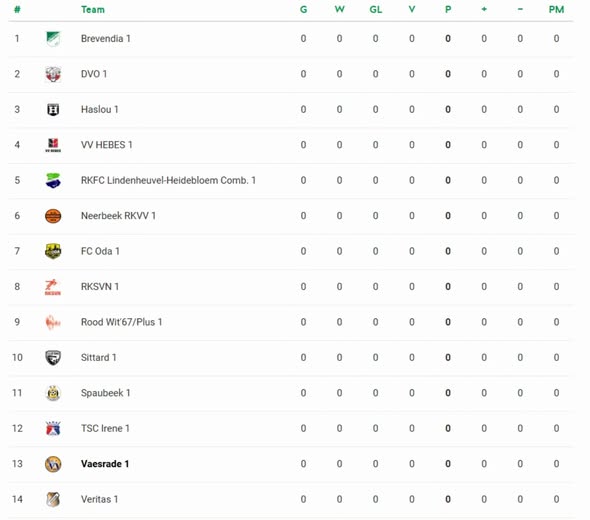
Task: Open the Neerbeek RKVV orange crest
Action: pyautogui.click(x=53, y=216)
